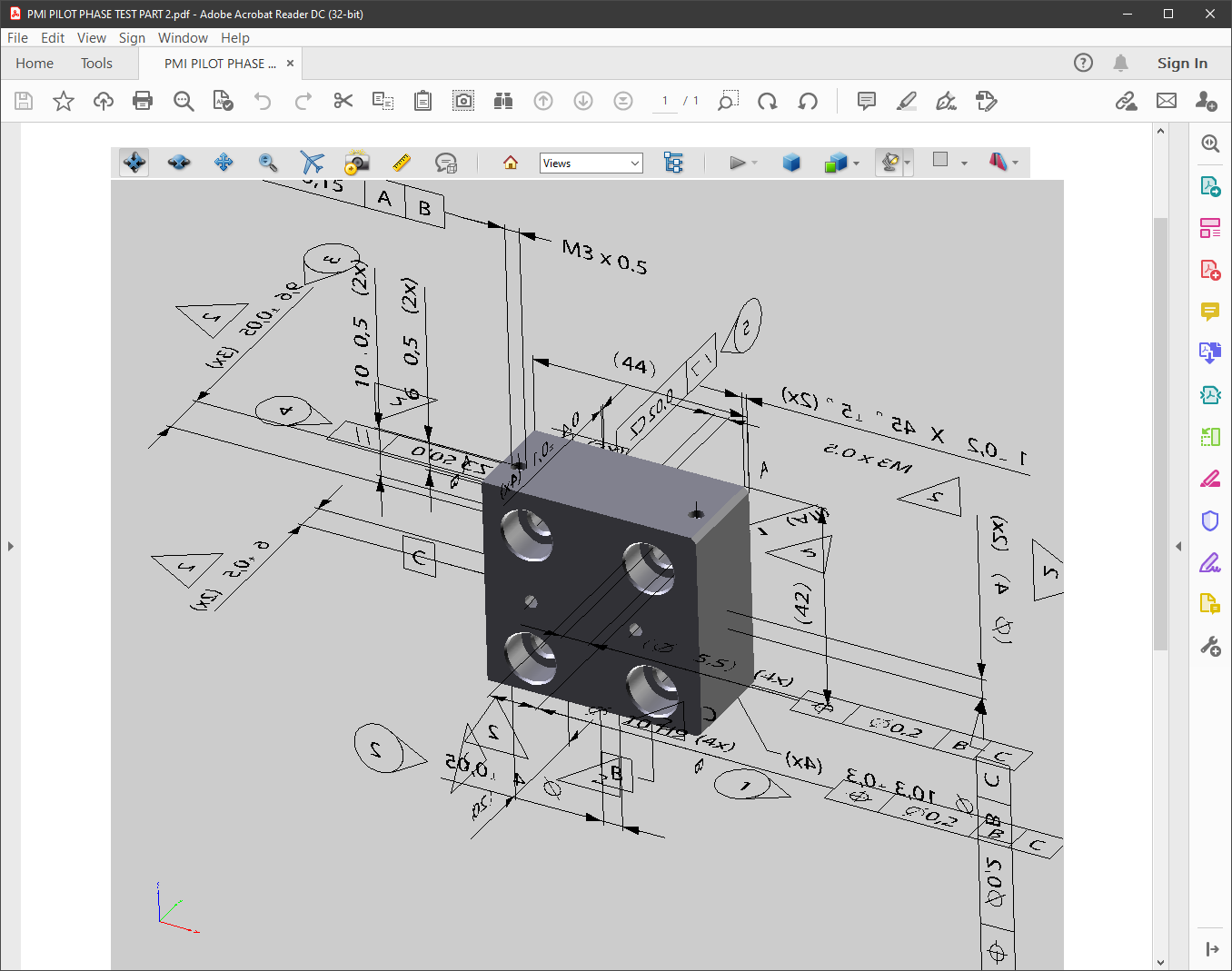Click the 3D Measurement ruler tool
Image resolution: width=1232 pixels, height=971 pixels.
click(x=402, y=163)
